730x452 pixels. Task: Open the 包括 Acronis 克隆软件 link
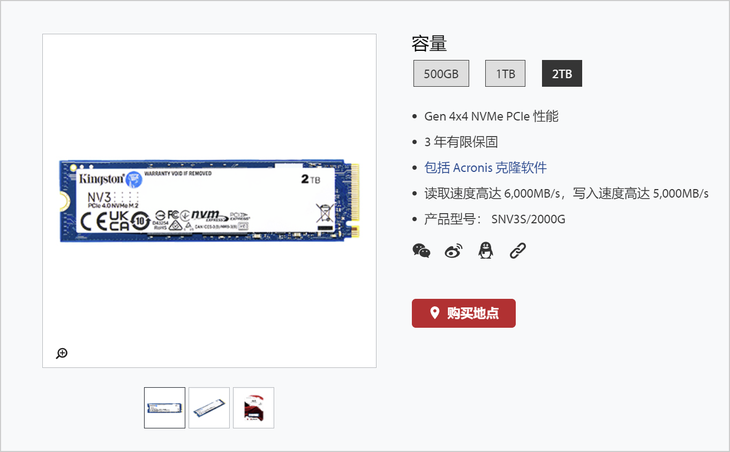pos(486,168)
